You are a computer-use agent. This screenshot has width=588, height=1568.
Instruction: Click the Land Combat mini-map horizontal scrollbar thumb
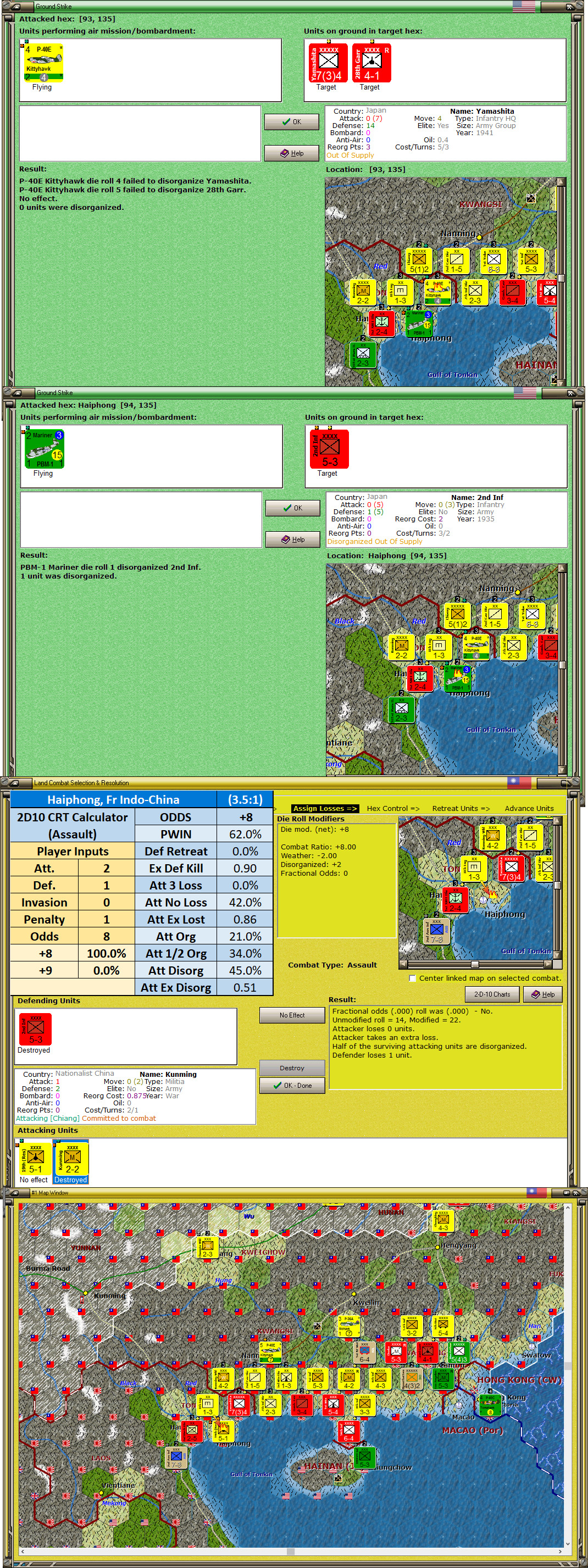click(x=475, y=964)
